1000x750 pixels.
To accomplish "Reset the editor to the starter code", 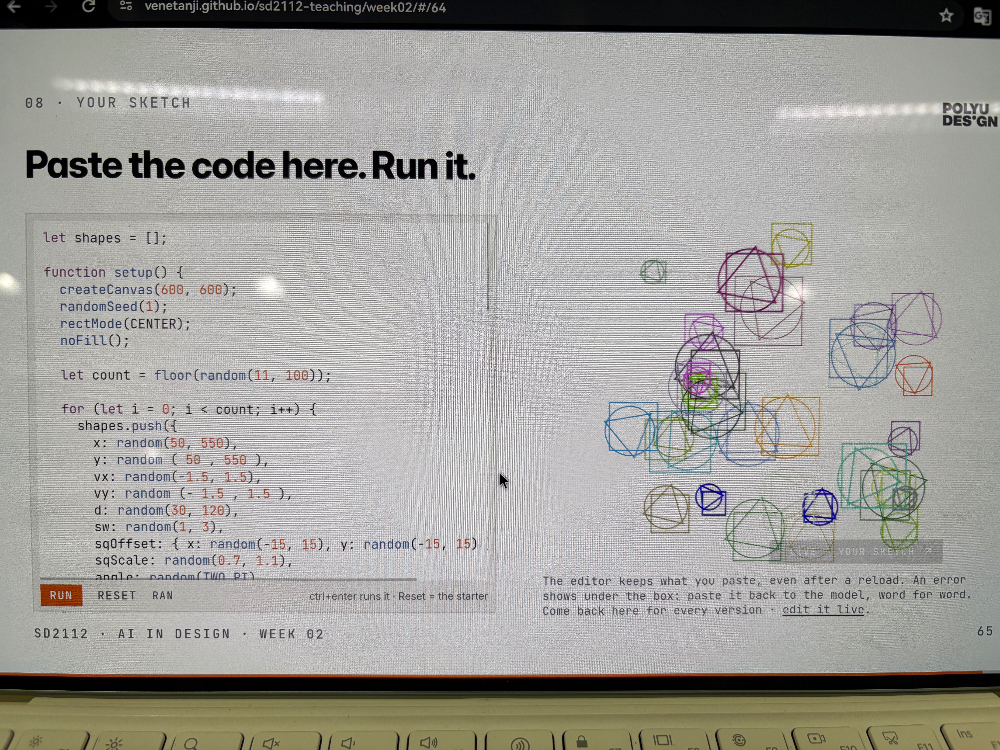I will click(117, 595).
